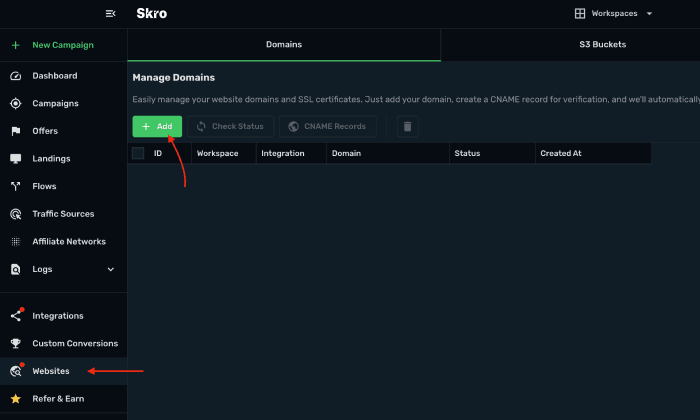This screenshot has height=420, width=700.
Task: Collapse the sidebar with the menu icon
Action: (x=110, y=14)
